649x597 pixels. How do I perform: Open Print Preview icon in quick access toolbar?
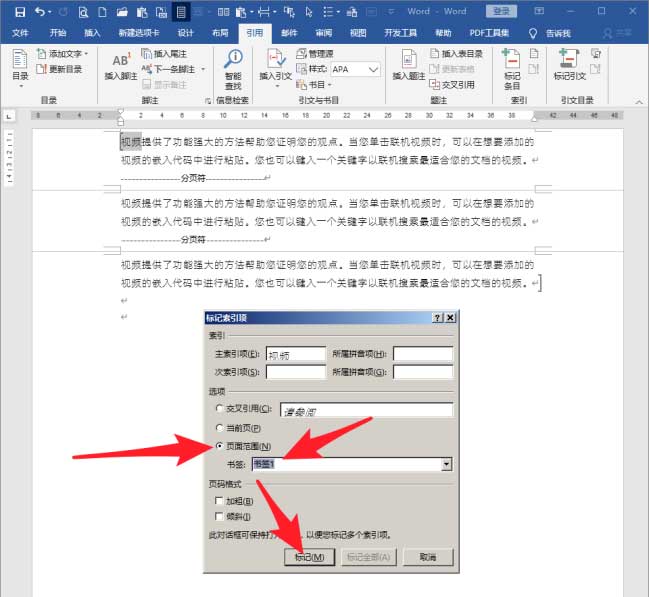click(x=83, y=12)
